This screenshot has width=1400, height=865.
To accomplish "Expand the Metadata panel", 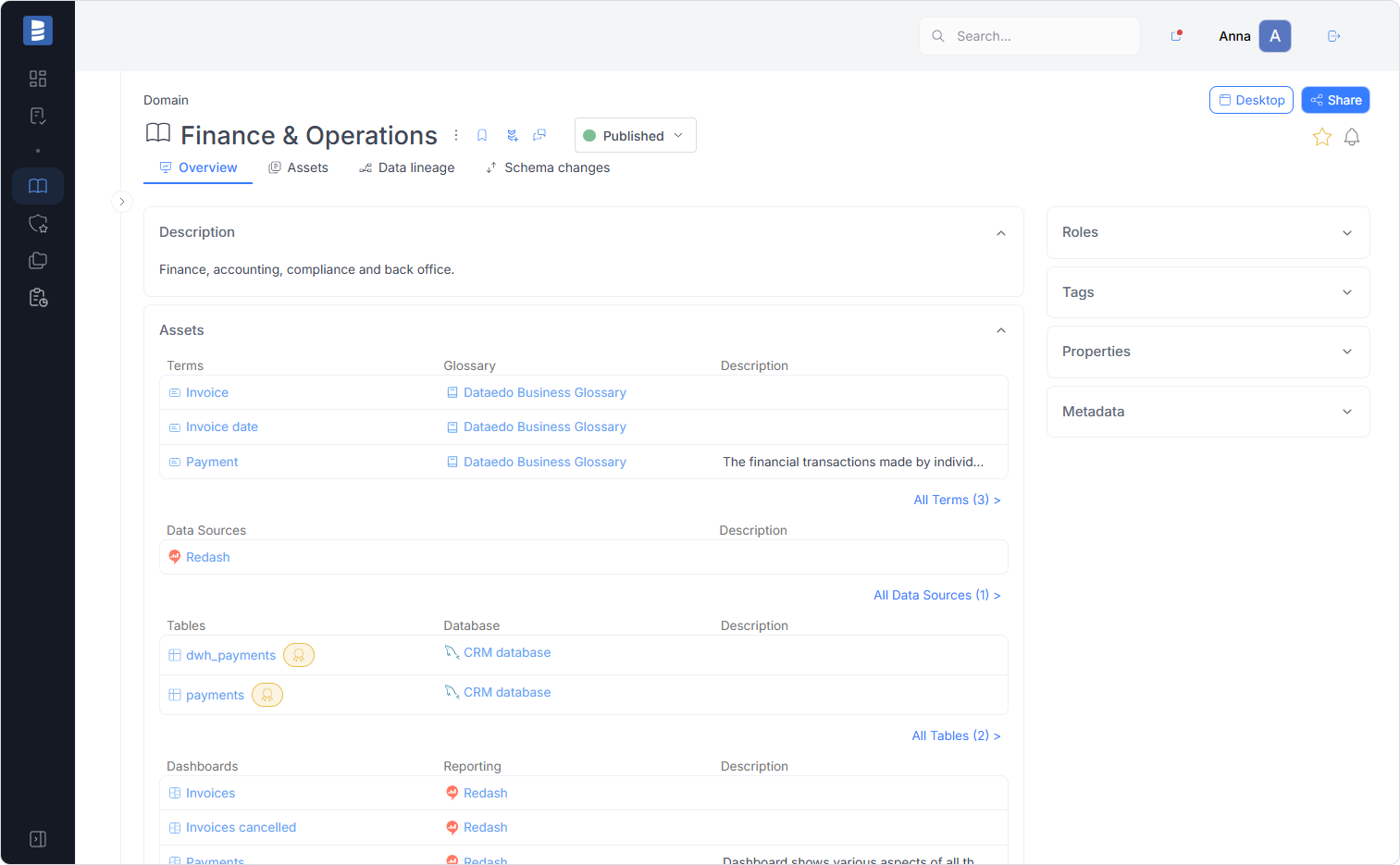I will click(1208, 412).
